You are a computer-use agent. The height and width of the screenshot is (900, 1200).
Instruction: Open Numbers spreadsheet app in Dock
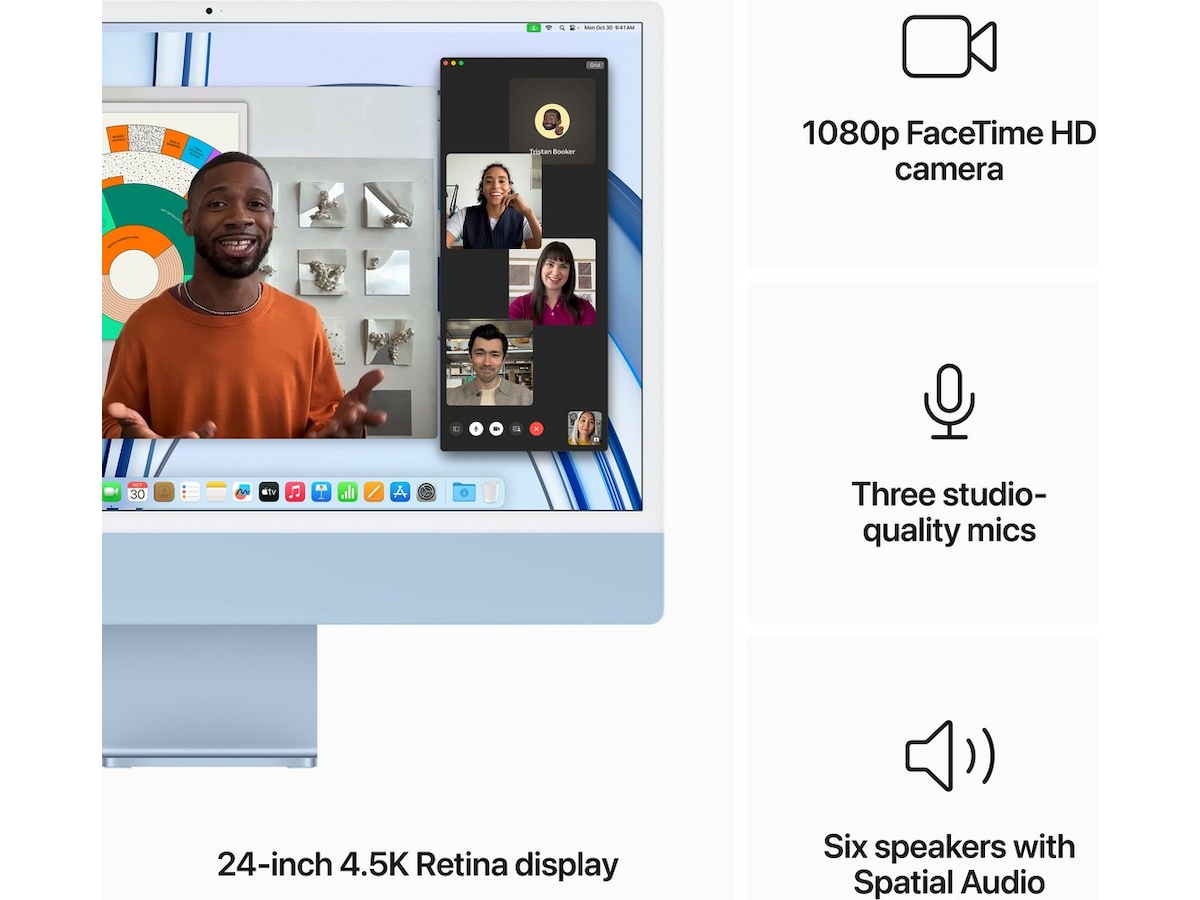click(x=347, y=492)
